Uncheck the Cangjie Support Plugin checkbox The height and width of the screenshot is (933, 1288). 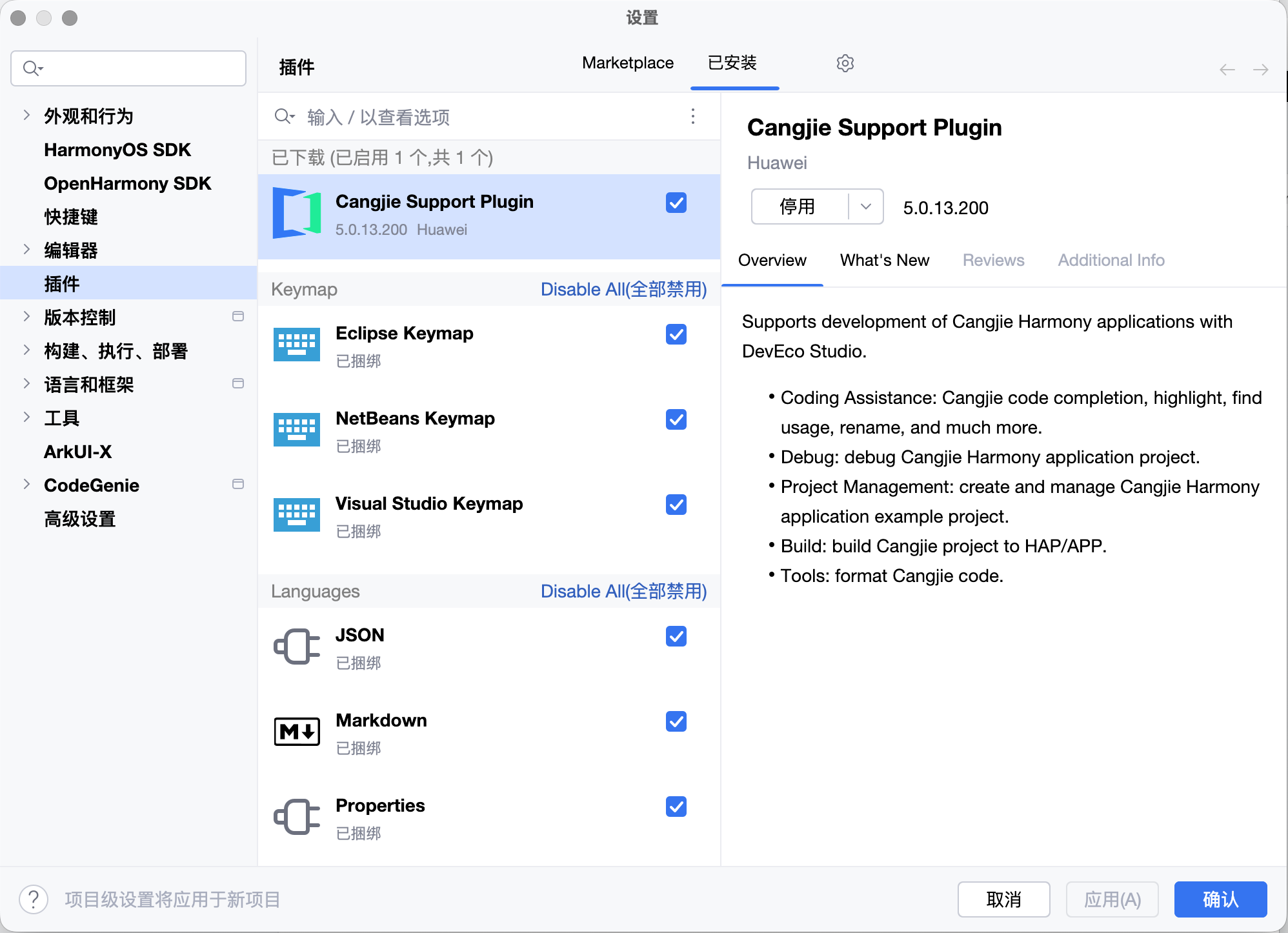[x=676, y=203]
